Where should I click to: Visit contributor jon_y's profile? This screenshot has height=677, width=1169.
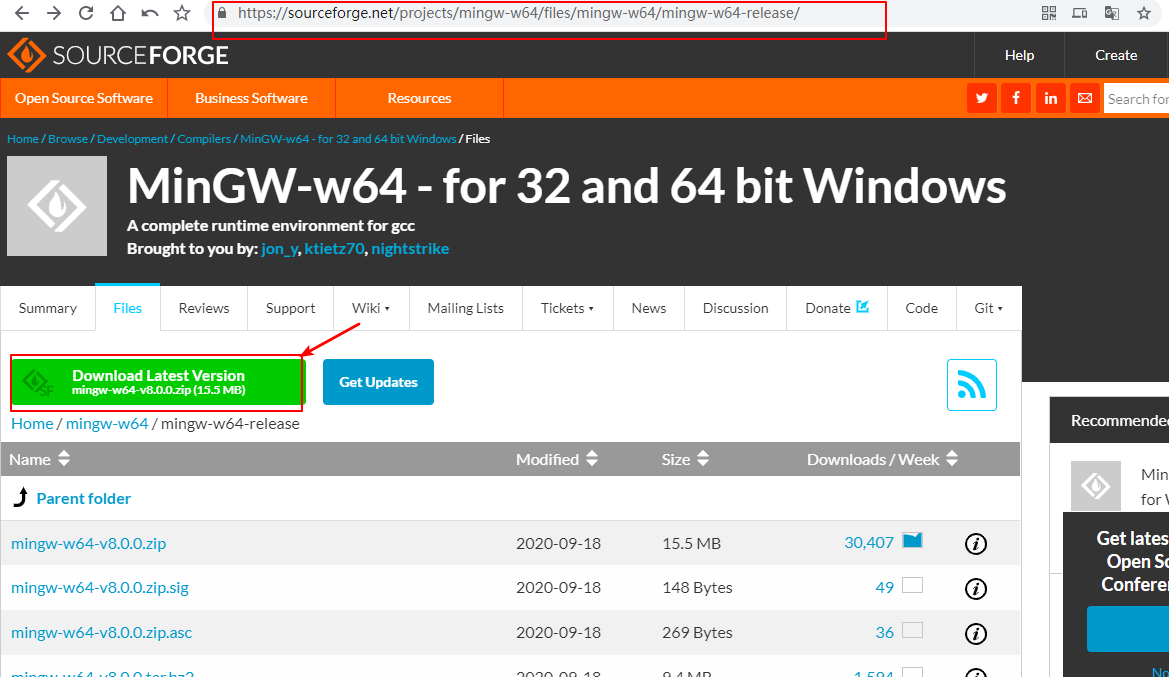pyautogui.click(x=280, y=249)
